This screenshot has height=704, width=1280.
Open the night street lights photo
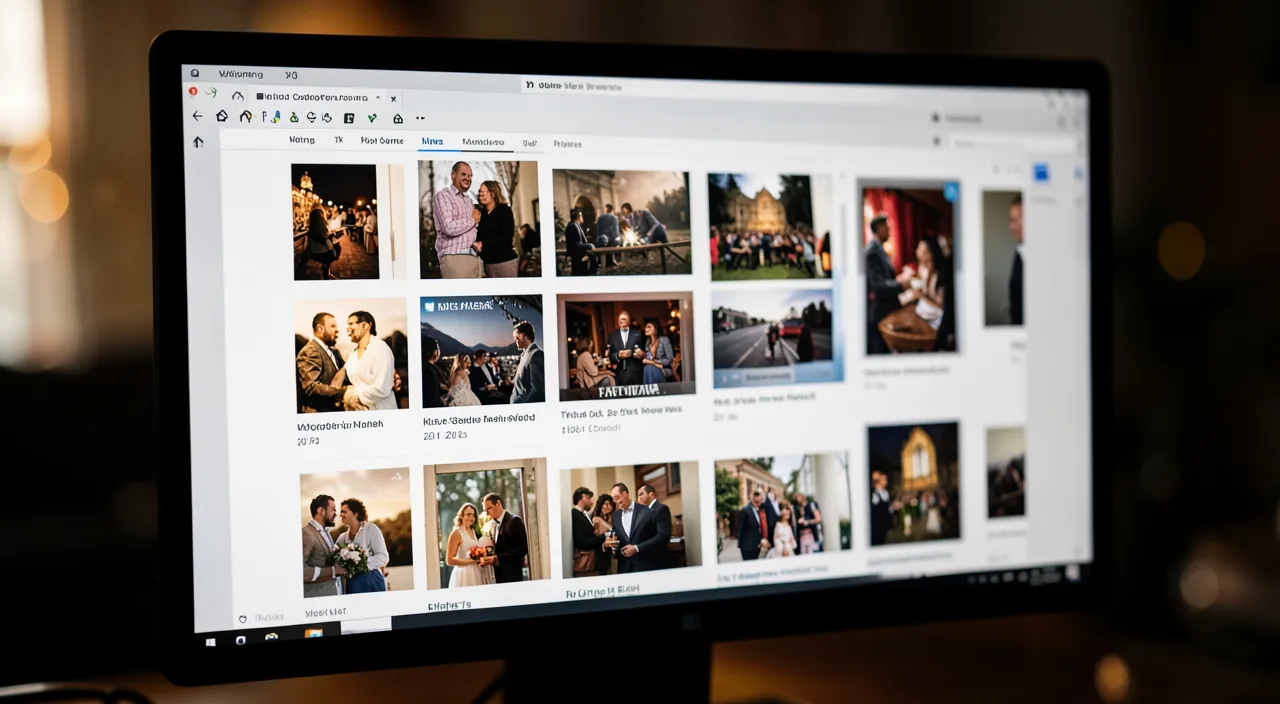click(x=335, y=221)
